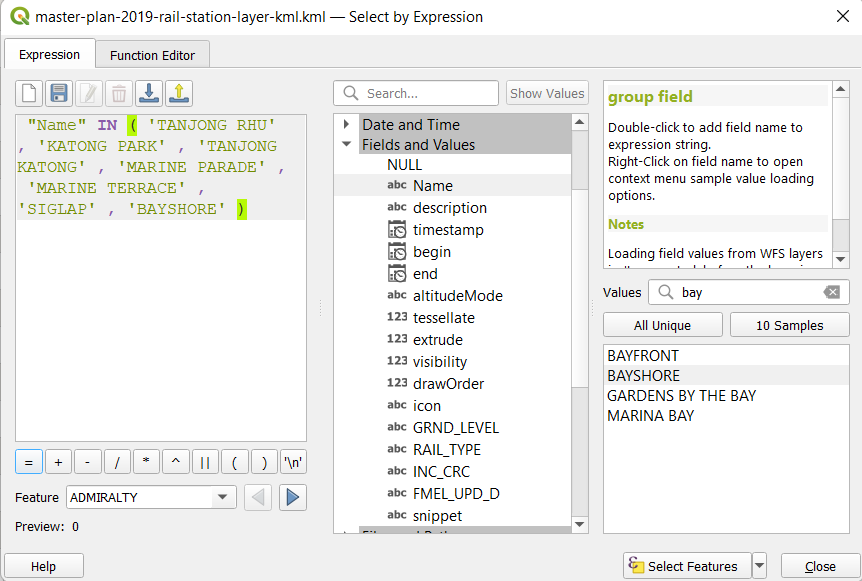Image resolution: width=862 pixels, height=581 pixels.
Task: Collapse the Fields and Values group
Action: [347, 145]
